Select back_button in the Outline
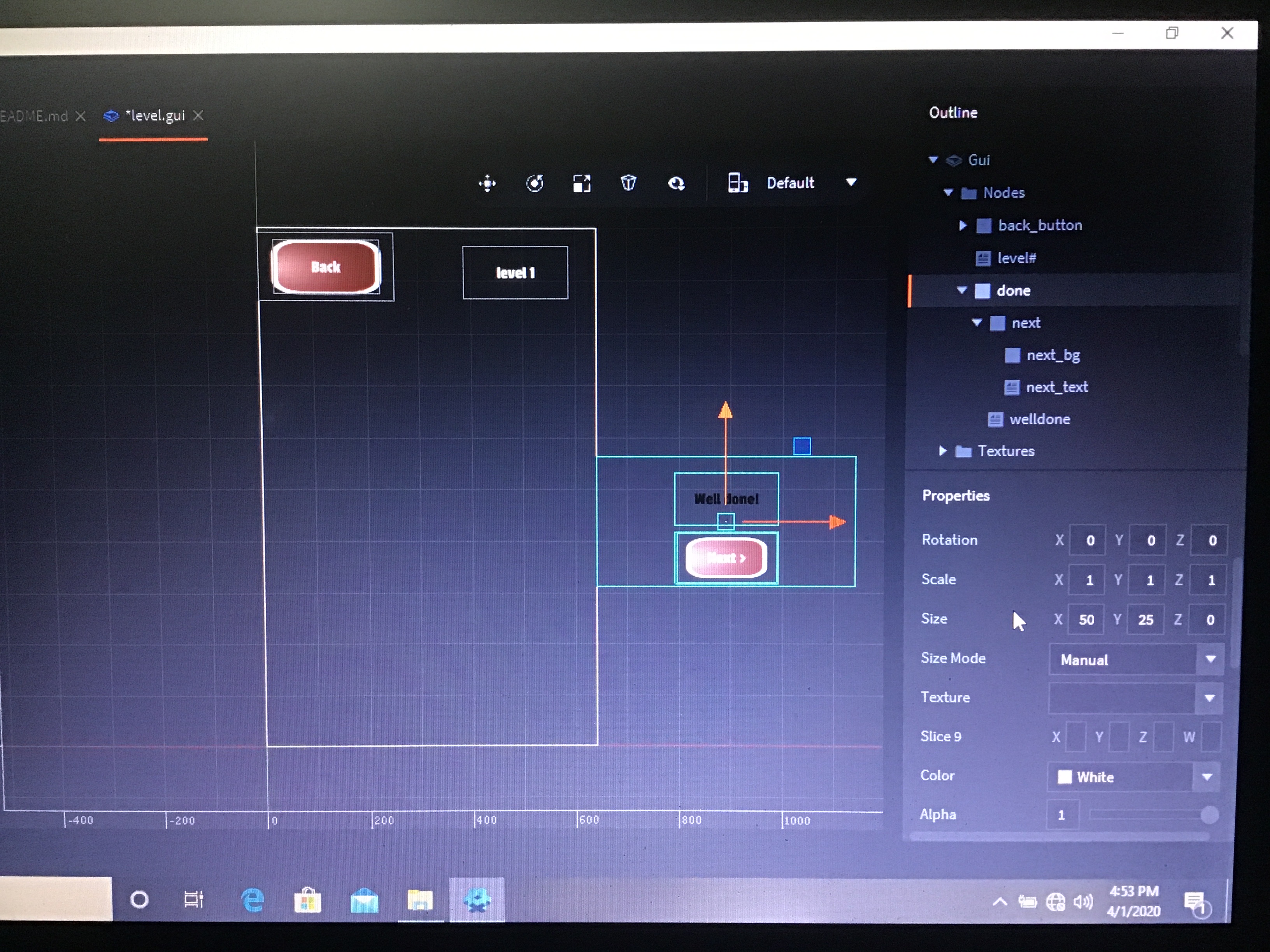Viewport: 1270px width, 952px height. [x=1040, y=226]
